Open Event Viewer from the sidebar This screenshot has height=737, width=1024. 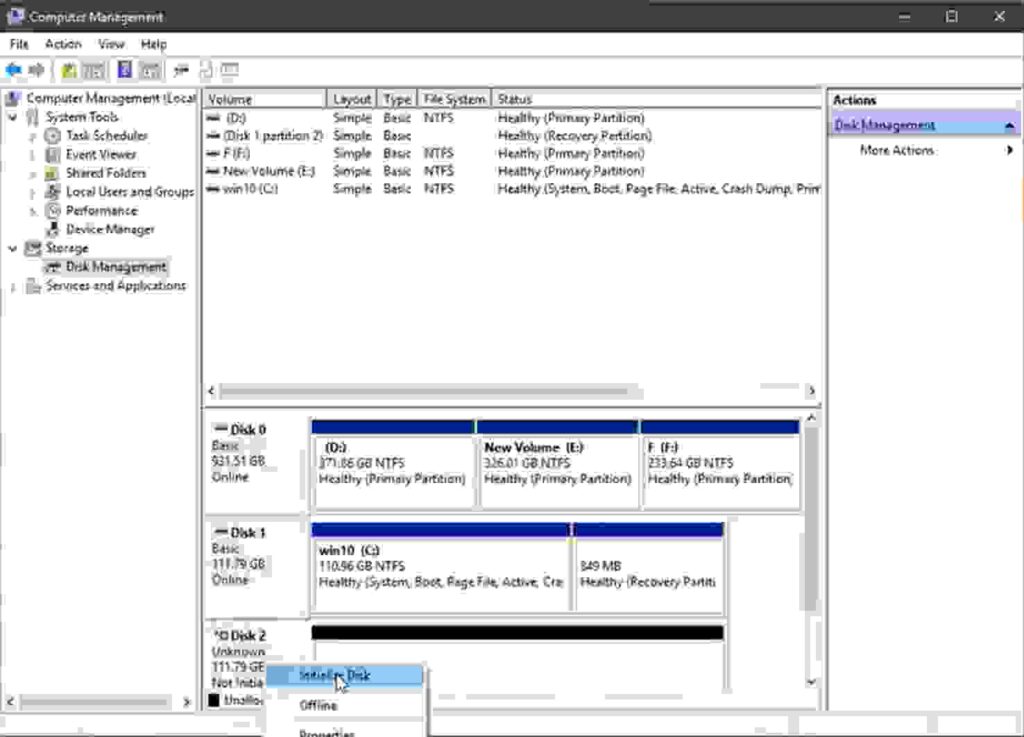tap(53, 153)
